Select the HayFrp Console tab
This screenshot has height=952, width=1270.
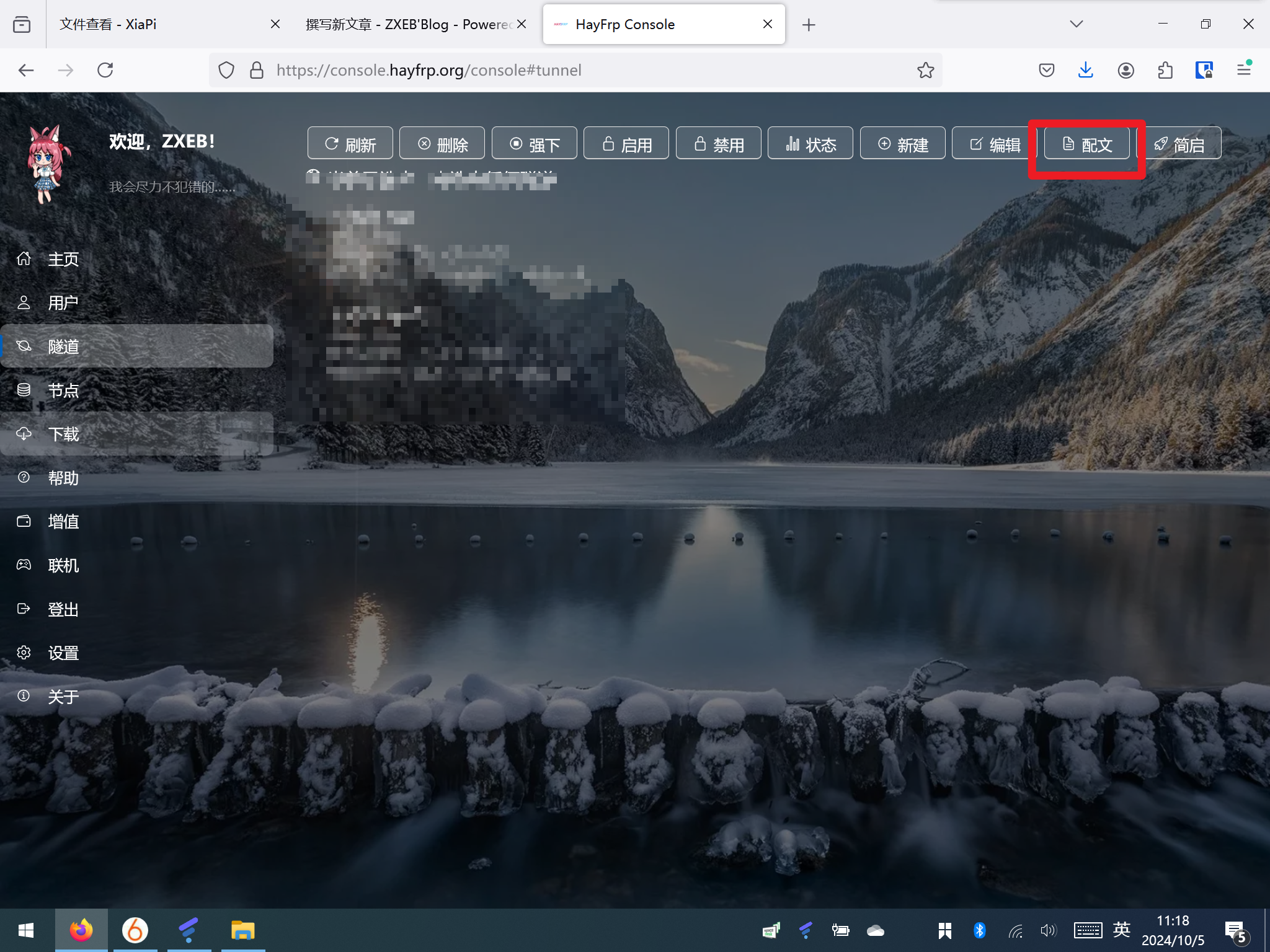coord(664,24)
